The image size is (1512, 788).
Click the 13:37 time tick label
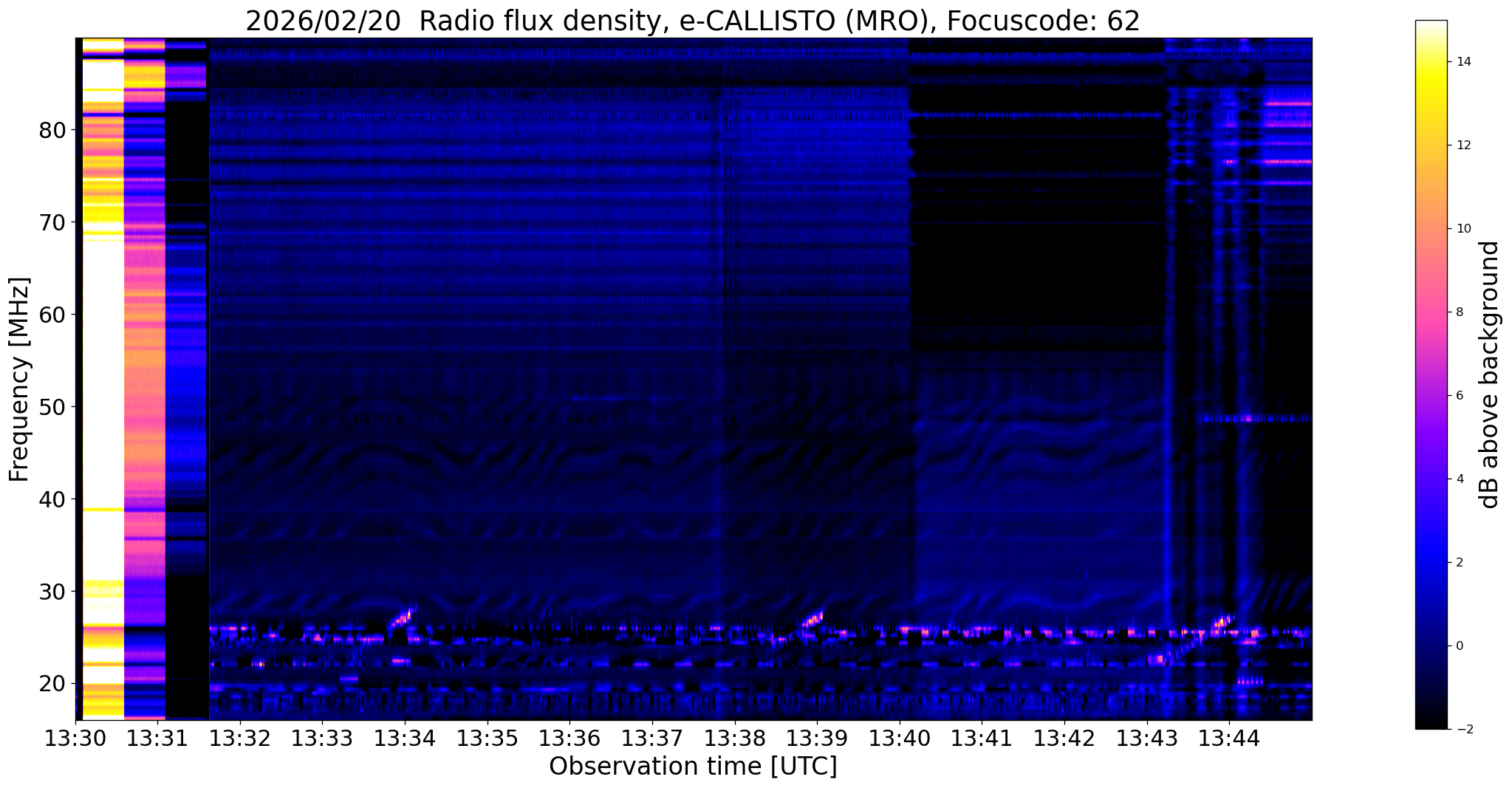pyautogui.click(x=652, y=738)
